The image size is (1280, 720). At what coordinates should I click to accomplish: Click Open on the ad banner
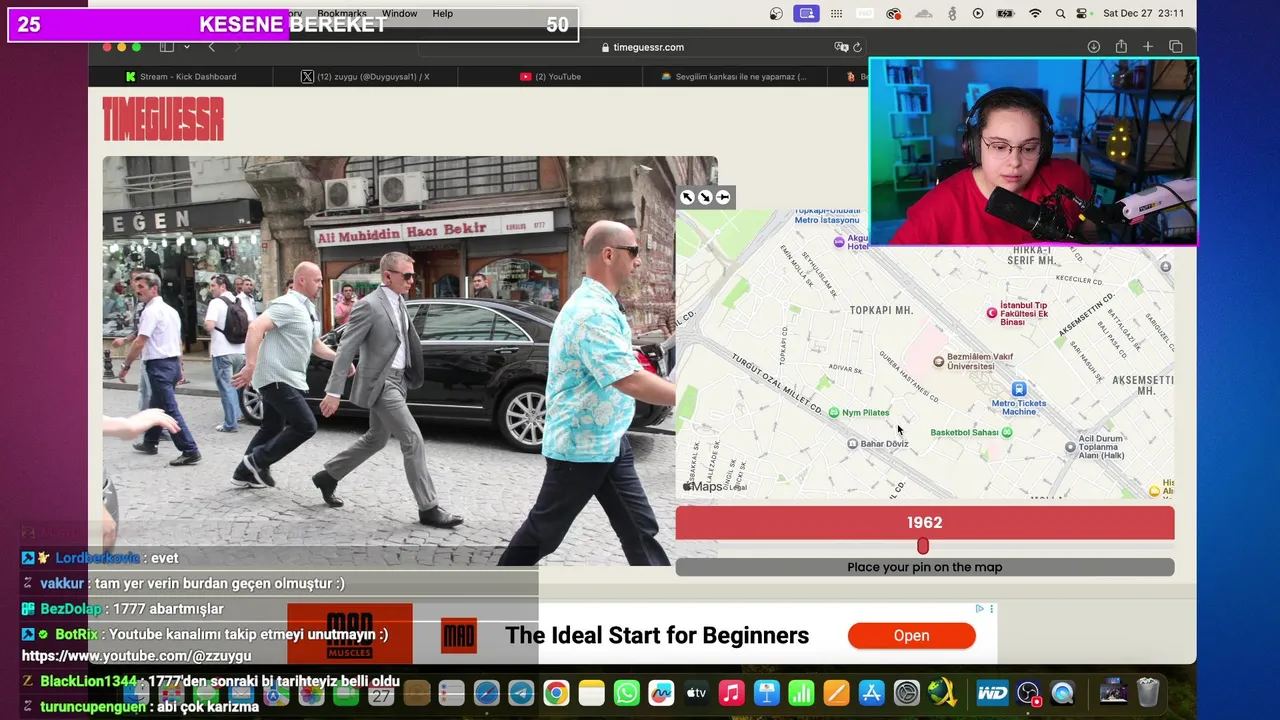point(911,636)
